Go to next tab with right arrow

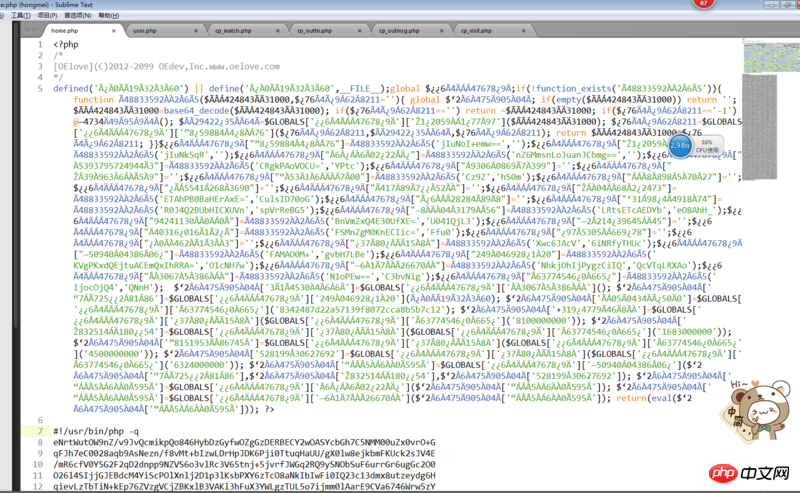34,30
